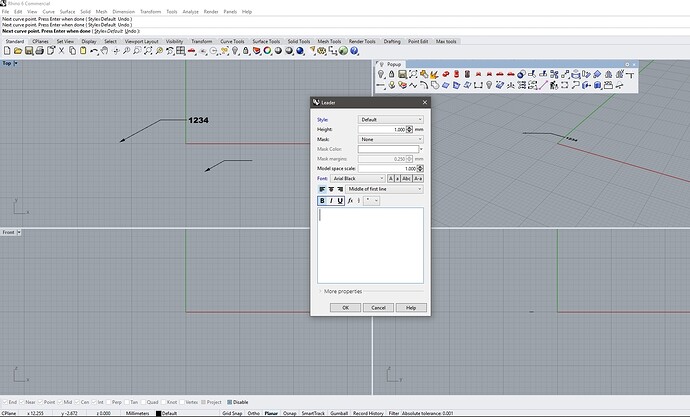
Task: Open the 'Middle of first line' dropdown
Action: [385, 189]
